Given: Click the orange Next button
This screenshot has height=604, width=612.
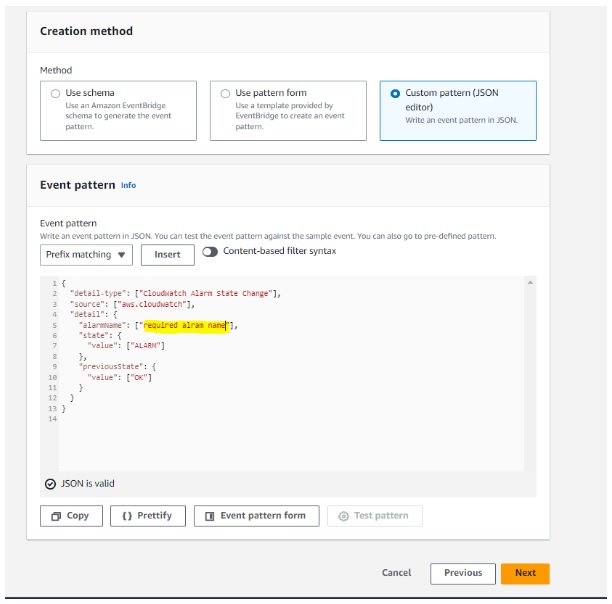Looking at the screenshot, I should (x=525, y=573).
